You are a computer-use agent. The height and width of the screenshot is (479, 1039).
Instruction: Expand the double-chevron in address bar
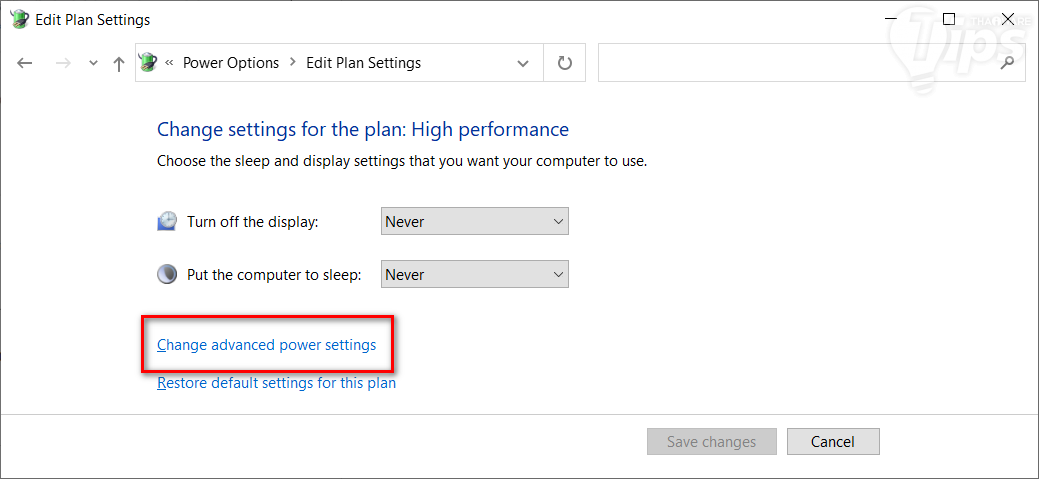click(x=170, y=63)
